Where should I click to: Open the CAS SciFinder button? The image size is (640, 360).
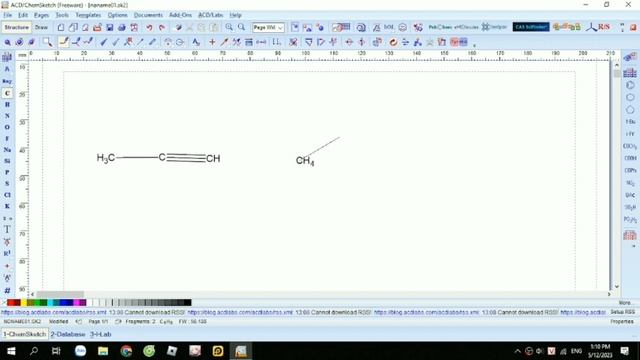point(531,27)
